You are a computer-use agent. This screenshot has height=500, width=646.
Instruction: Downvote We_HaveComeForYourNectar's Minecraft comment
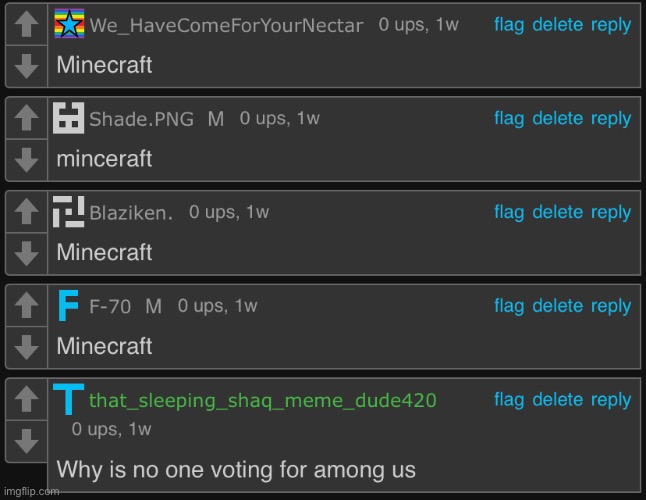(x=26, y=66)
